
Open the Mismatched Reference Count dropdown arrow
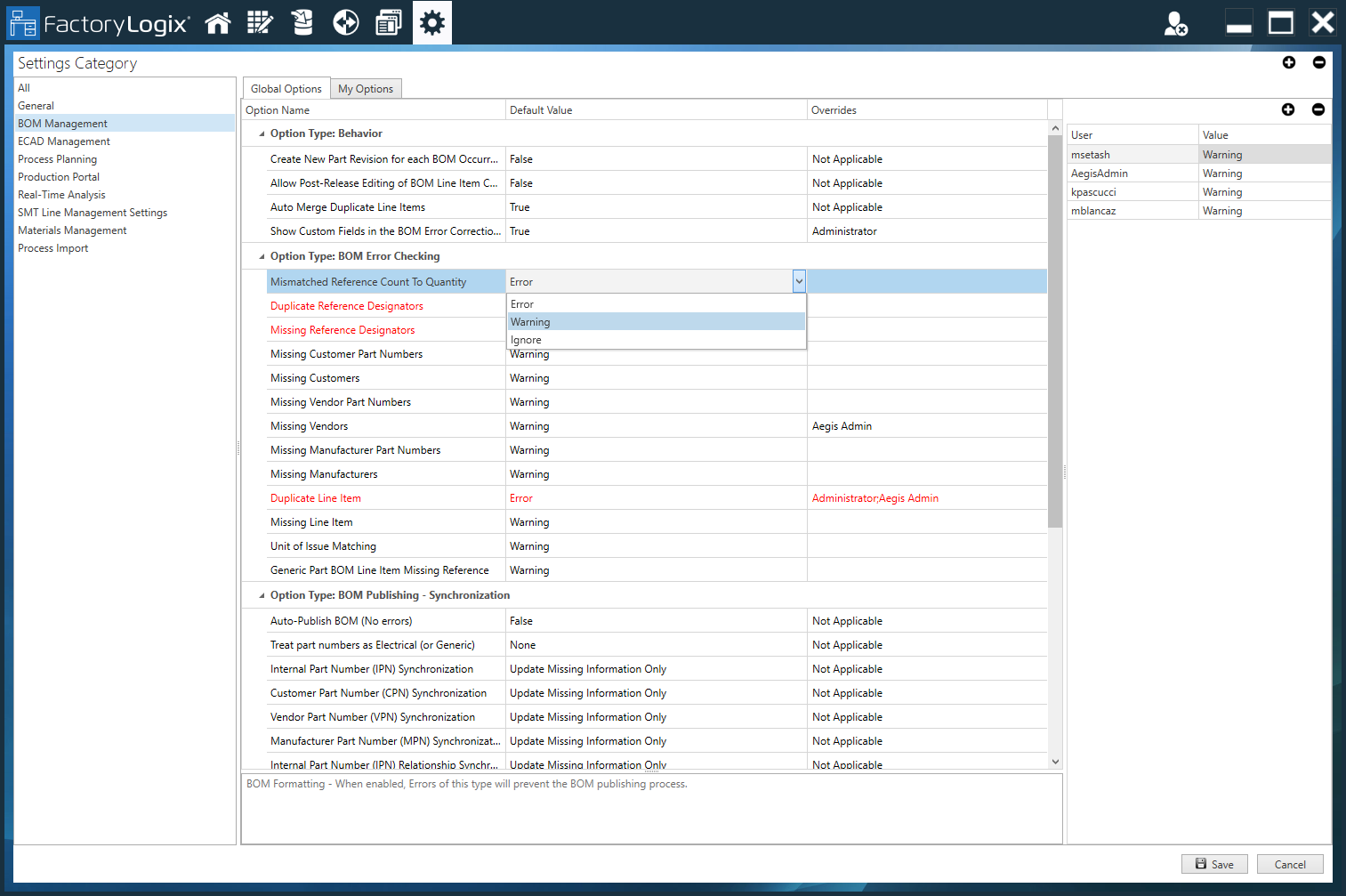[x=798, y=280]
